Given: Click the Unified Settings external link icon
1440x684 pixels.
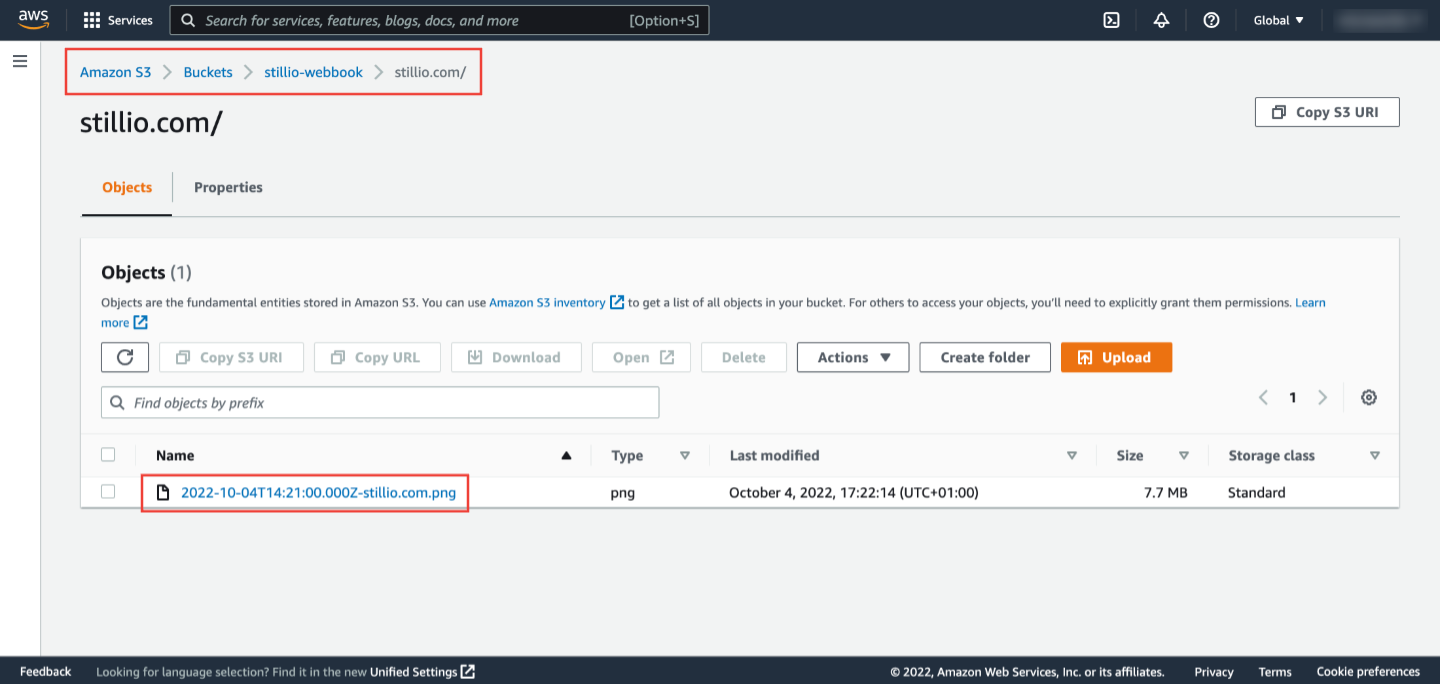Looking at the screenshot, I should click(x=468, y=672).
